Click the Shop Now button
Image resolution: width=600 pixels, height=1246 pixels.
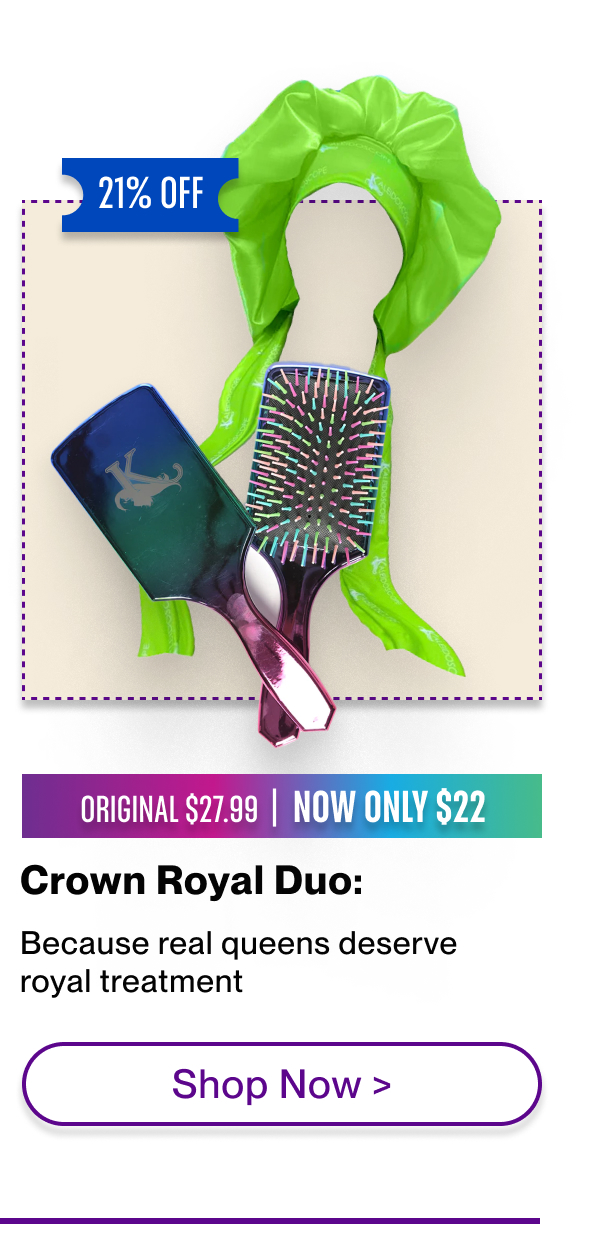pyautogui.click(x=281, y=1084)
